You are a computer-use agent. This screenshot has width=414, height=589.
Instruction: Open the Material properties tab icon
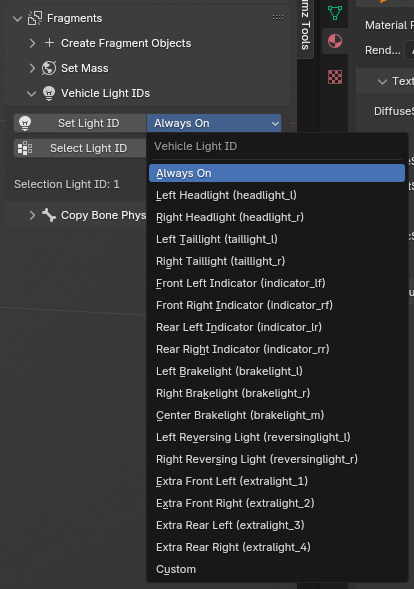[335, 41]
